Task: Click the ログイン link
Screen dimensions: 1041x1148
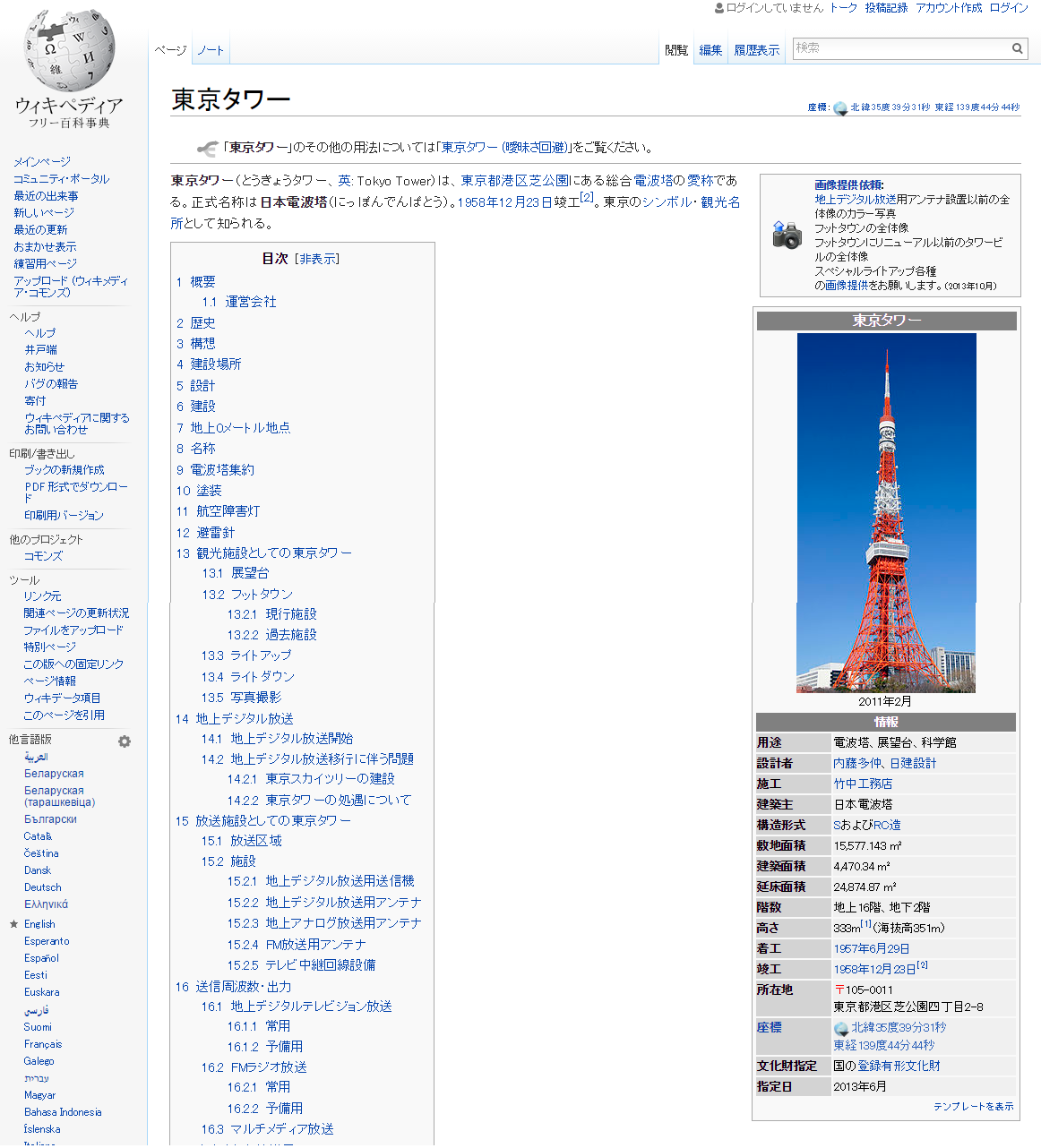Action: [1009, 8]
